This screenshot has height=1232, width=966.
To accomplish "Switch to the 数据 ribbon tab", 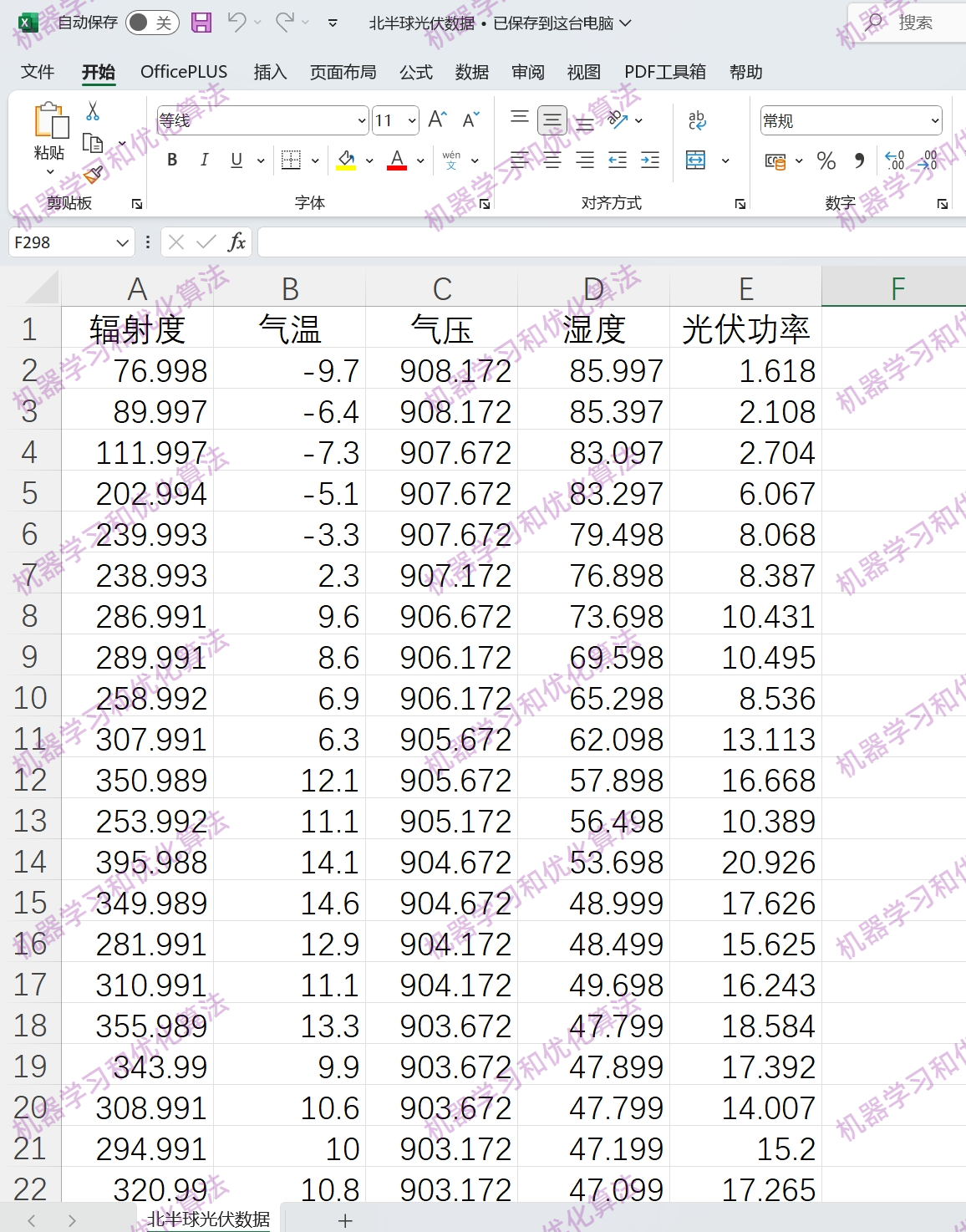I will point(472,72).
